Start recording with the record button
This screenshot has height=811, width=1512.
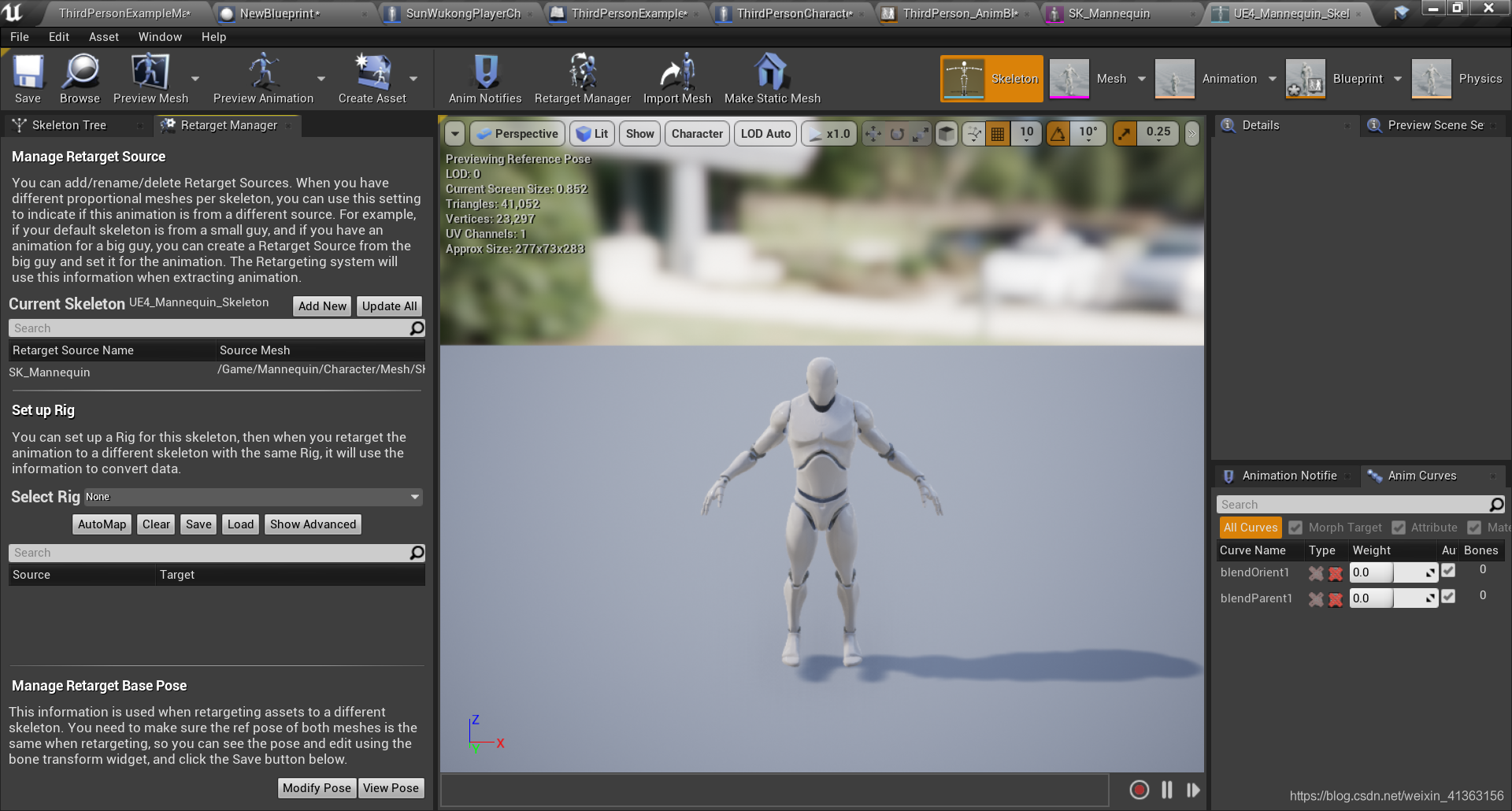[1139, 790]
